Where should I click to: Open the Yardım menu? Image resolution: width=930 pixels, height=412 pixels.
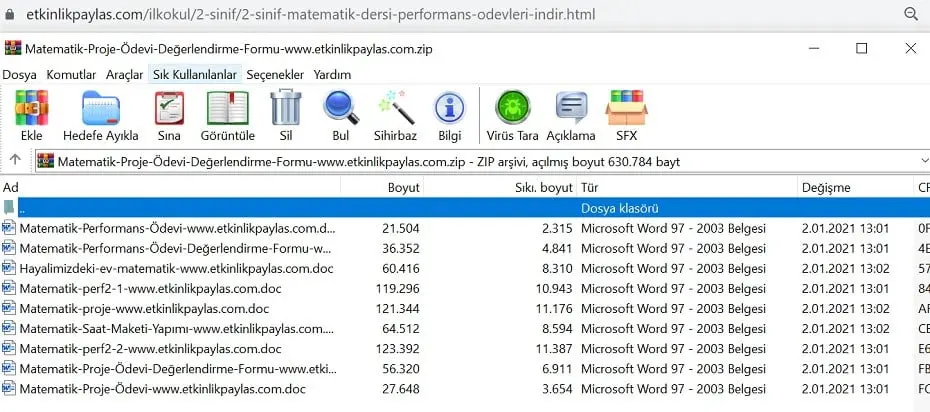point(332,75)
